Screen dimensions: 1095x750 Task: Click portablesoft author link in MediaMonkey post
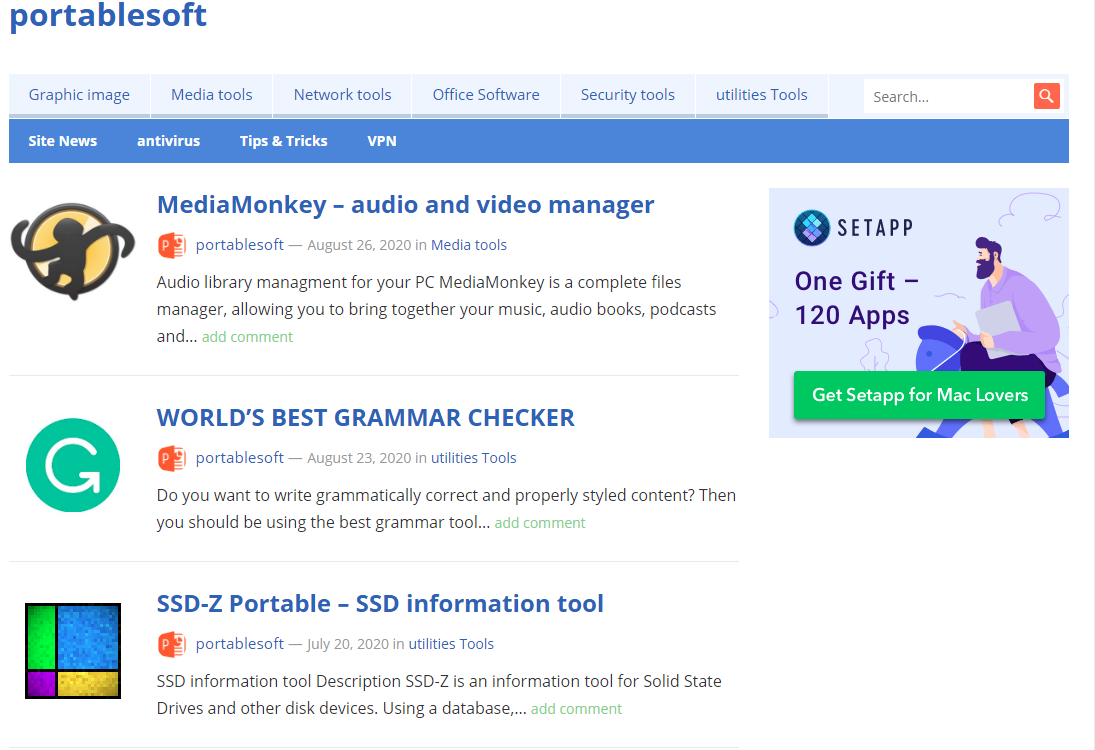pyautogui.click(x=240, y=245)
